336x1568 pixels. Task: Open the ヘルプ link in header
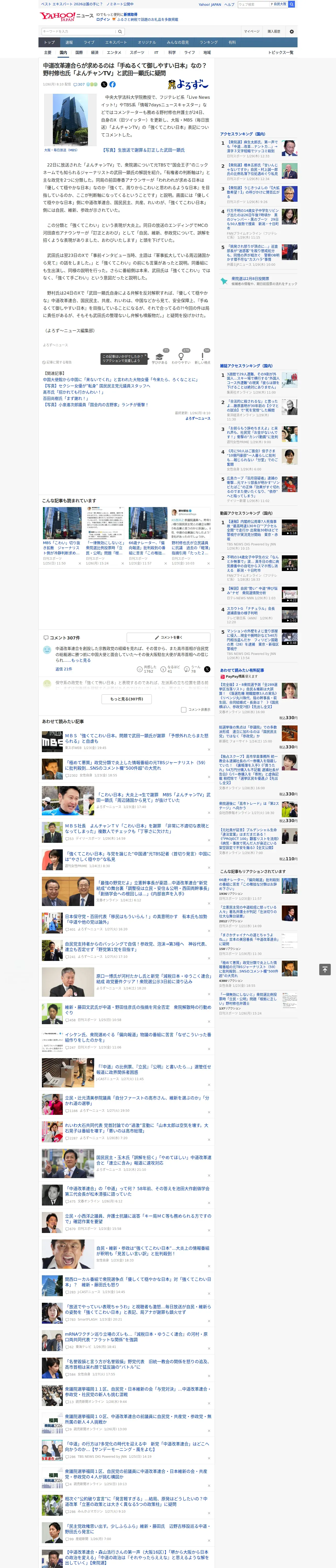229,4
